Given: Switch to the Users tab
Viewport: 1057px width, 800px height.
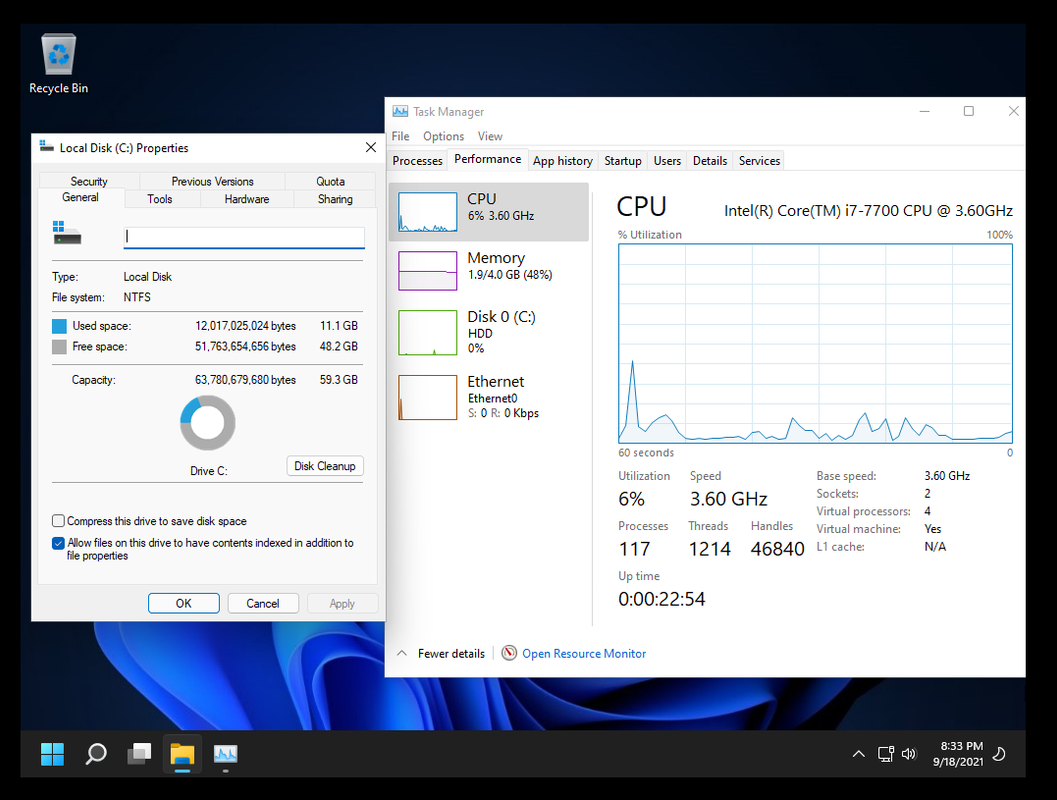Looking at the screenshot, I should click(x=667, y=160).
